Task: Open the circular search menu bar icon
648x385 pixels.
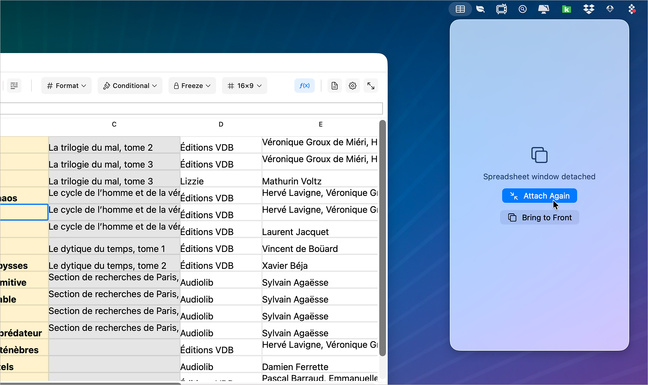Action: (522, 9)
